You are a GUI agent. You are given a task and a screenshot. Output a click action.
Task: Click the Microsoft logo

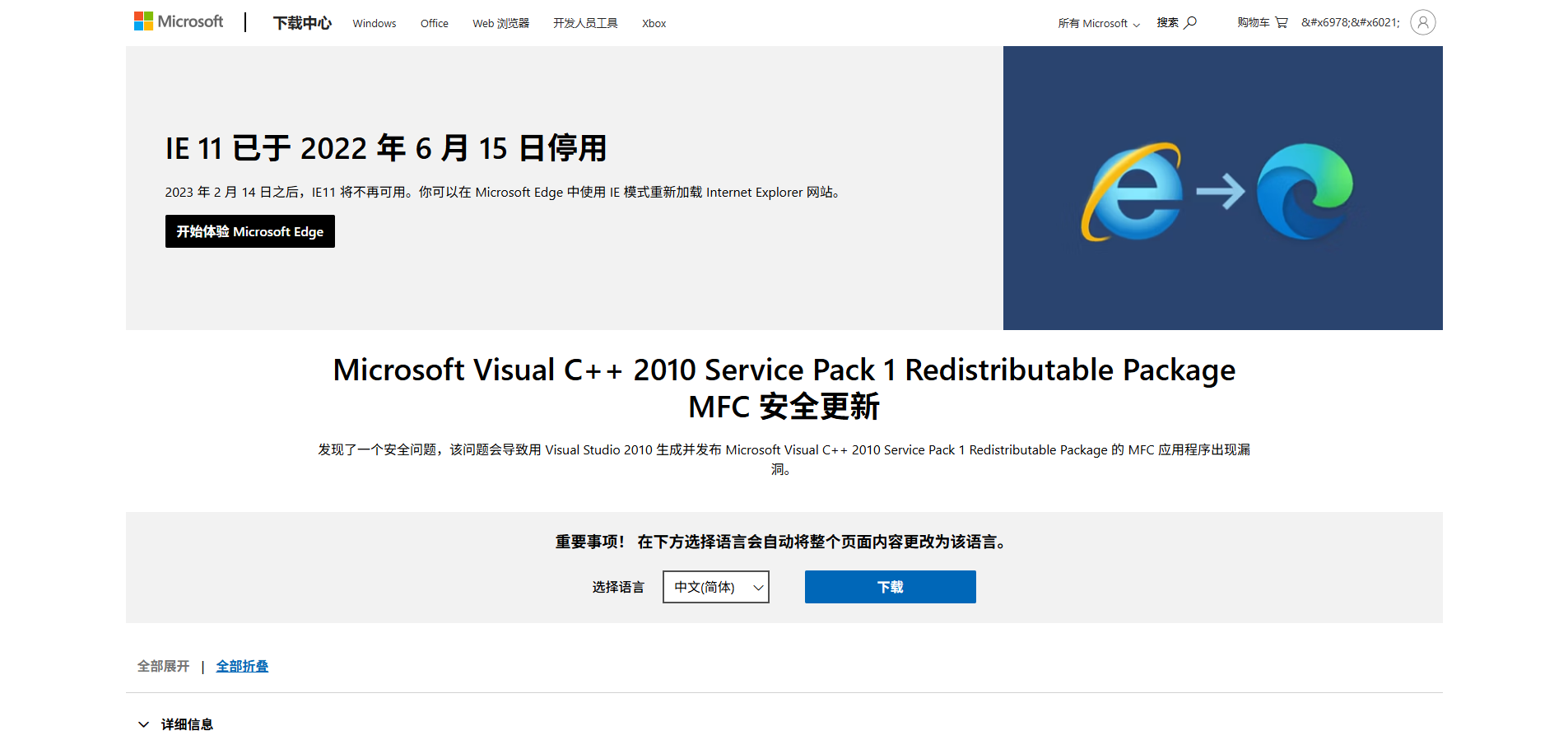pos(179,21)
